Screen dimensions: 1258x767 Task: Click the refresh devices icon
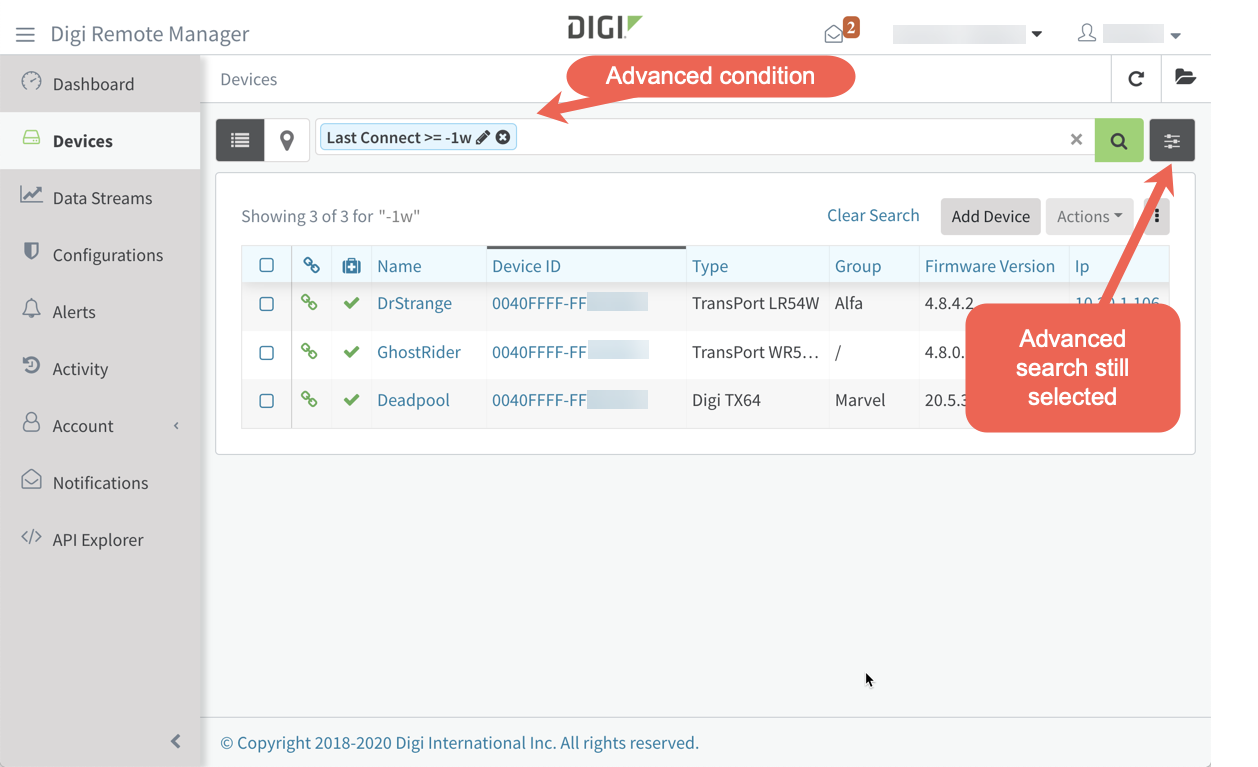tap(1136, 78)
